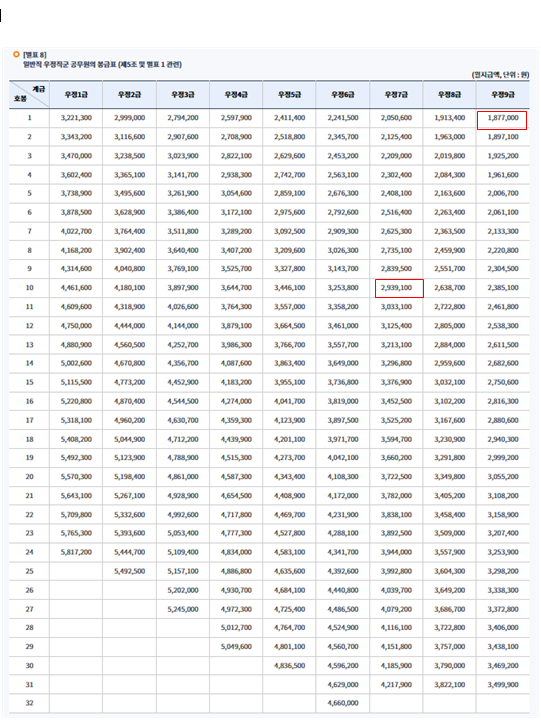Screen dimensions: 541x728
Task: Select 4,635,600 in 우정5급 호봉 25
Action: (290, 571)
